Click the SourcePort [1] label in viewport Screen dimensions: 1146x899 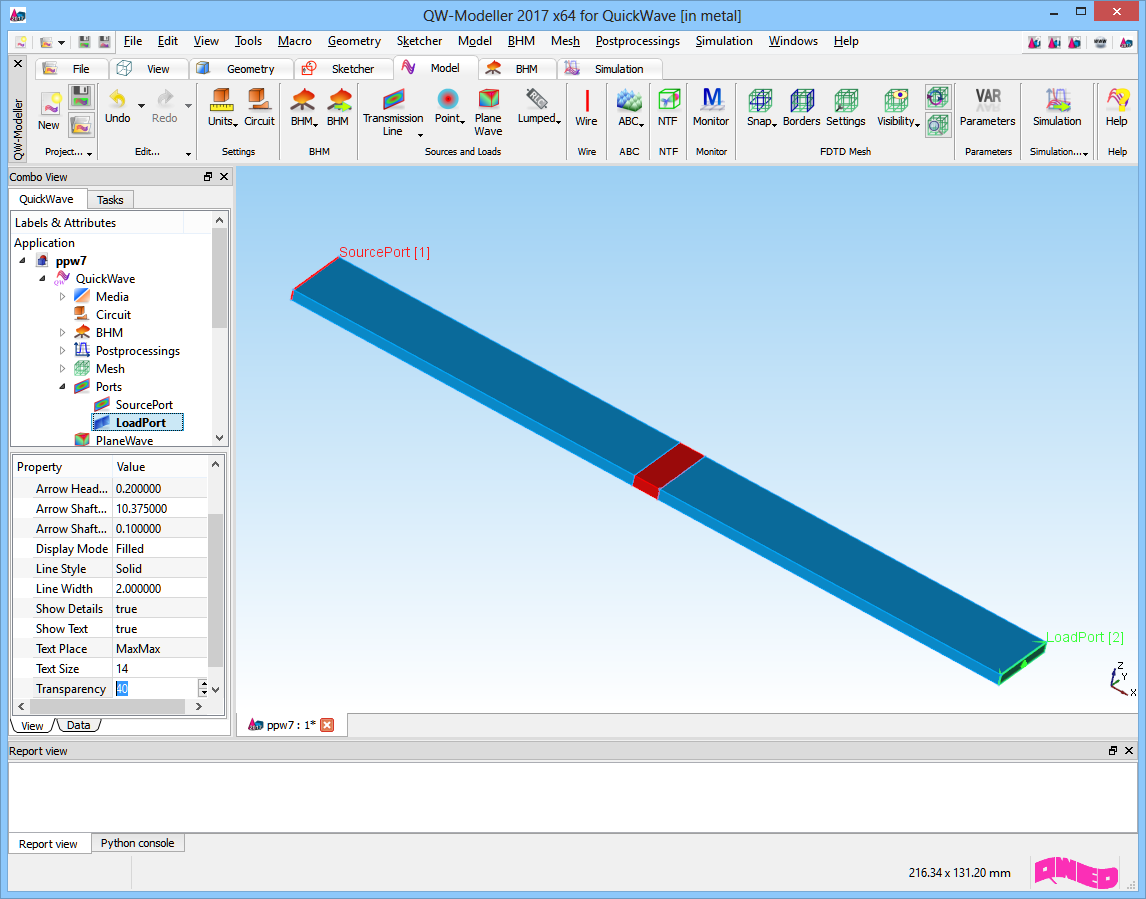[x=384, y=252]
